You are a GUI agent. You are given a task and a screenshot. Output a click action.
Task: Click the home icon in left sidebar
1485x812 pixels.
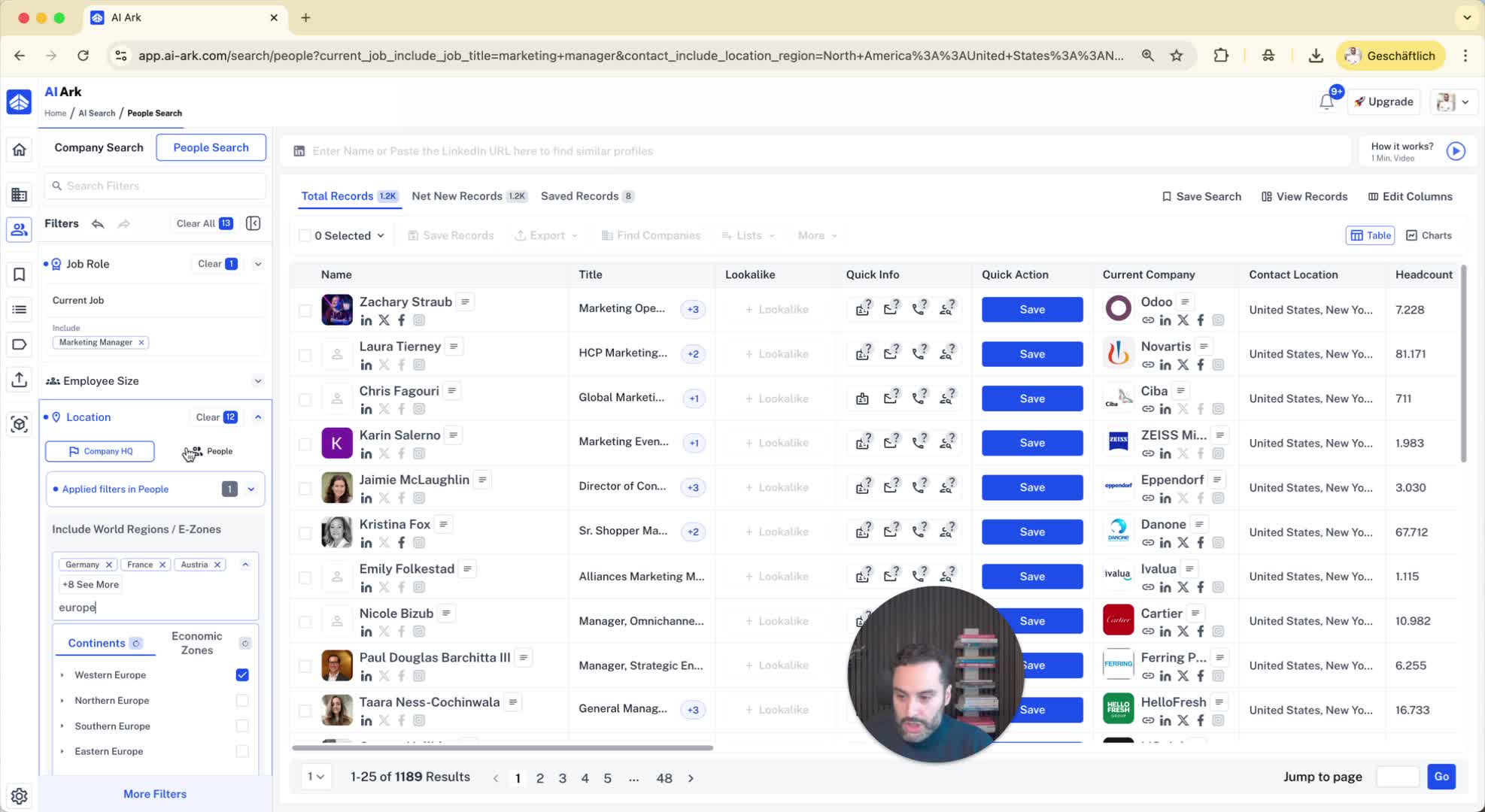[x=20, y=149]
